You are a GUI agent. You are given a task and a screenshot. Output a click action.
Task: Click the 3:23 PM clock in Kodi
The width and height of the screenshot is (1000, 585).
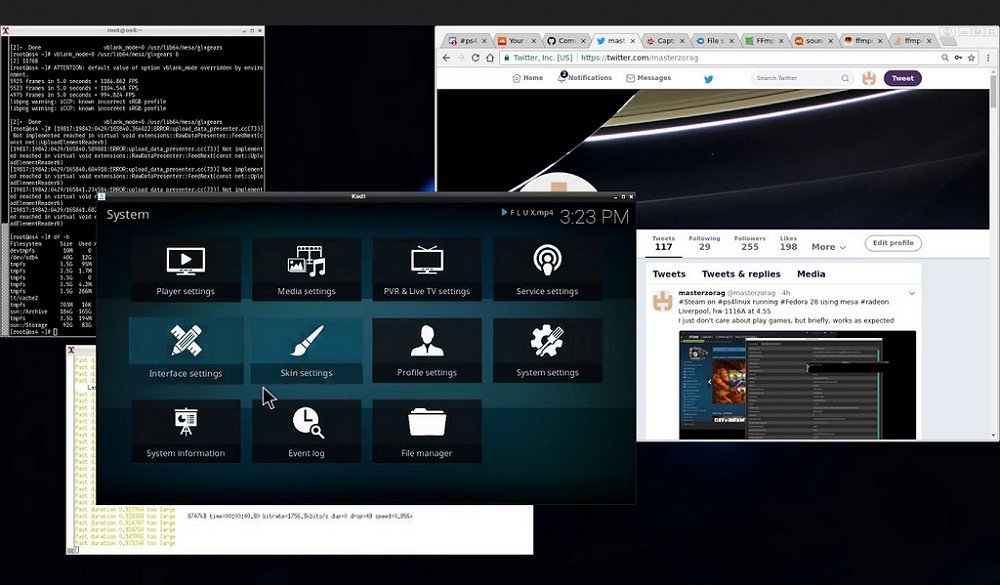point(594,217)
